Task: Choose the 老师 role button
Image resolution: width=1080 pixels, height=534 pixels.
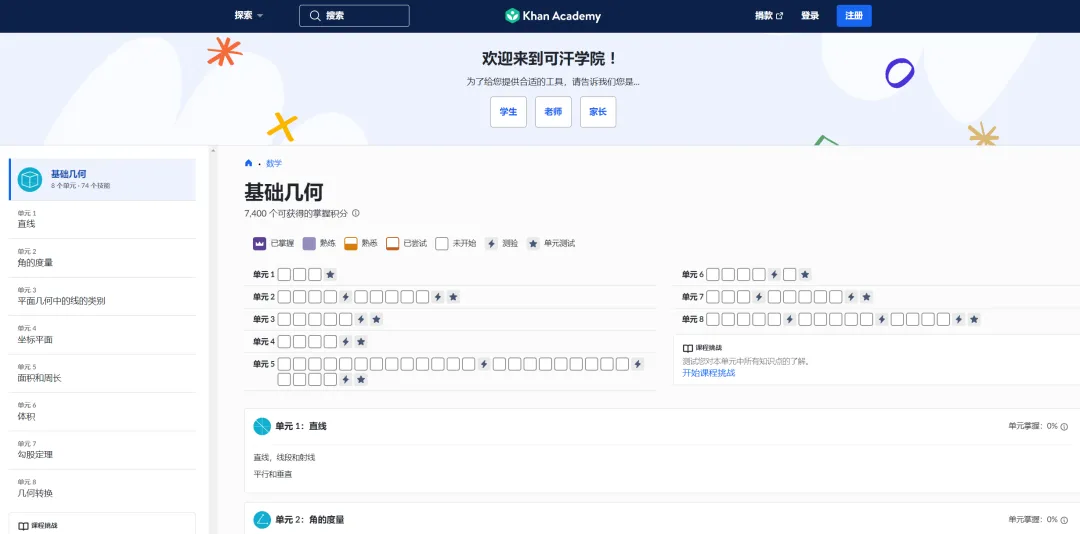Action: coord(553,112)
